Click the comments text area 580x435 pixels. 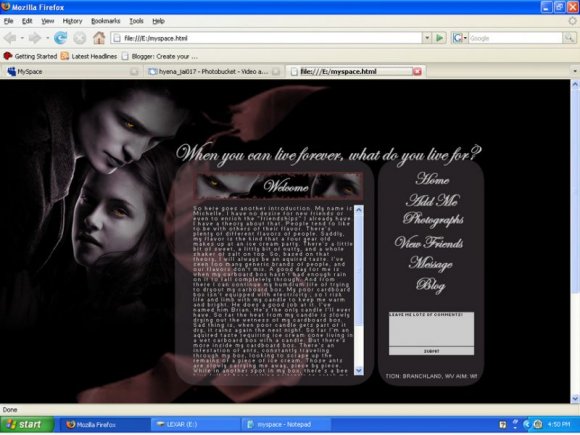tap(431, 329)
